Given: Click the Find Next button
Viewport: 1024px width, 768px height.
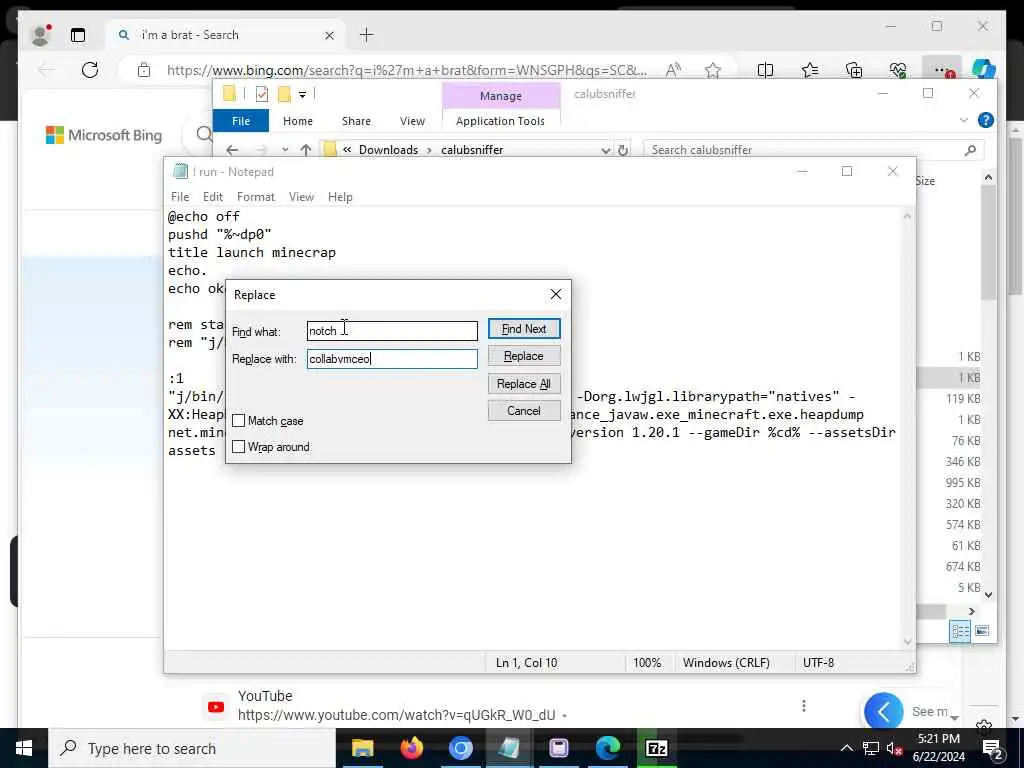Looking at the screenshot, I should click(524, 329).
